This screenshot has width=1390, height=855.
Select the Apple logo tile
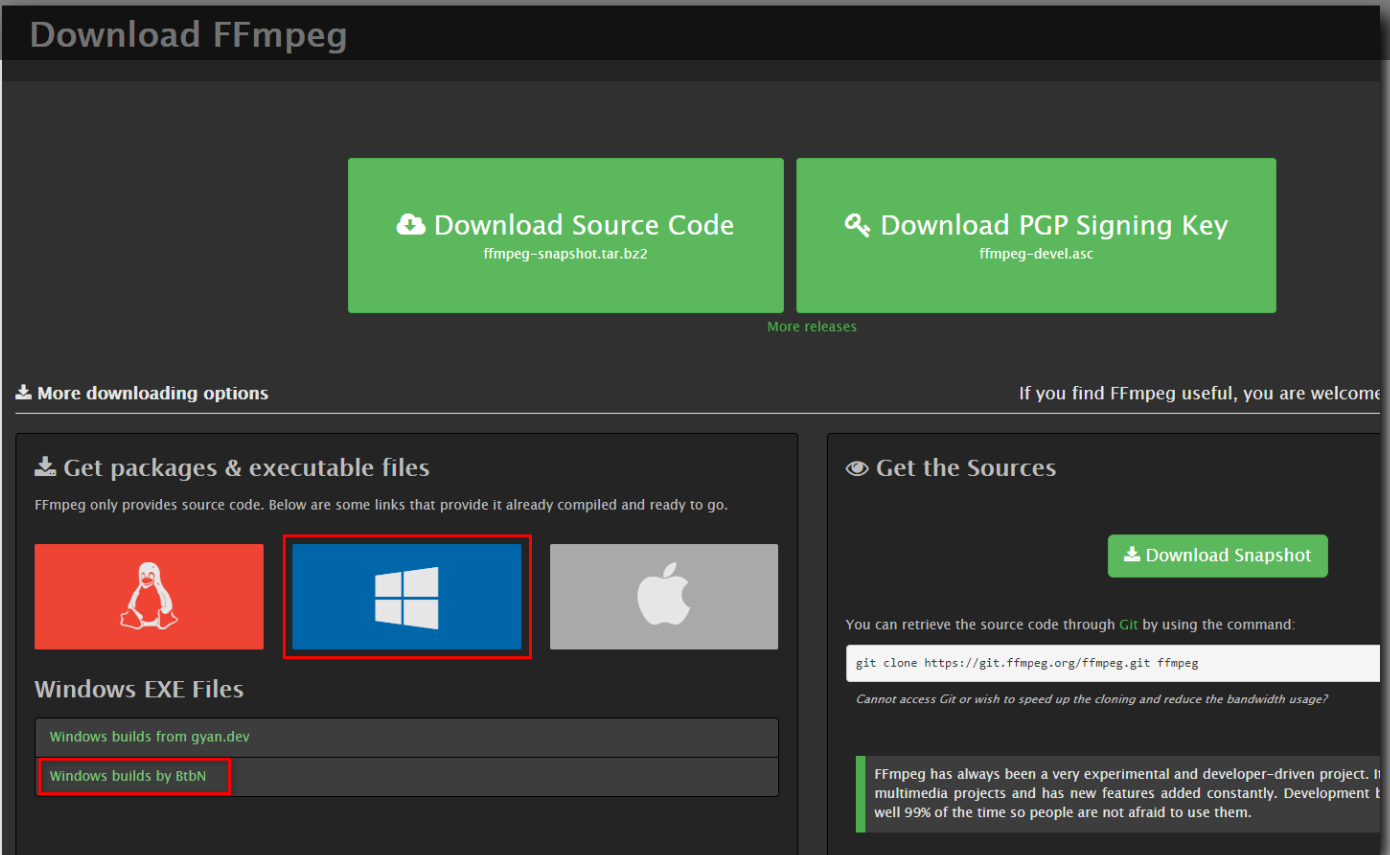tap(664, 597)
